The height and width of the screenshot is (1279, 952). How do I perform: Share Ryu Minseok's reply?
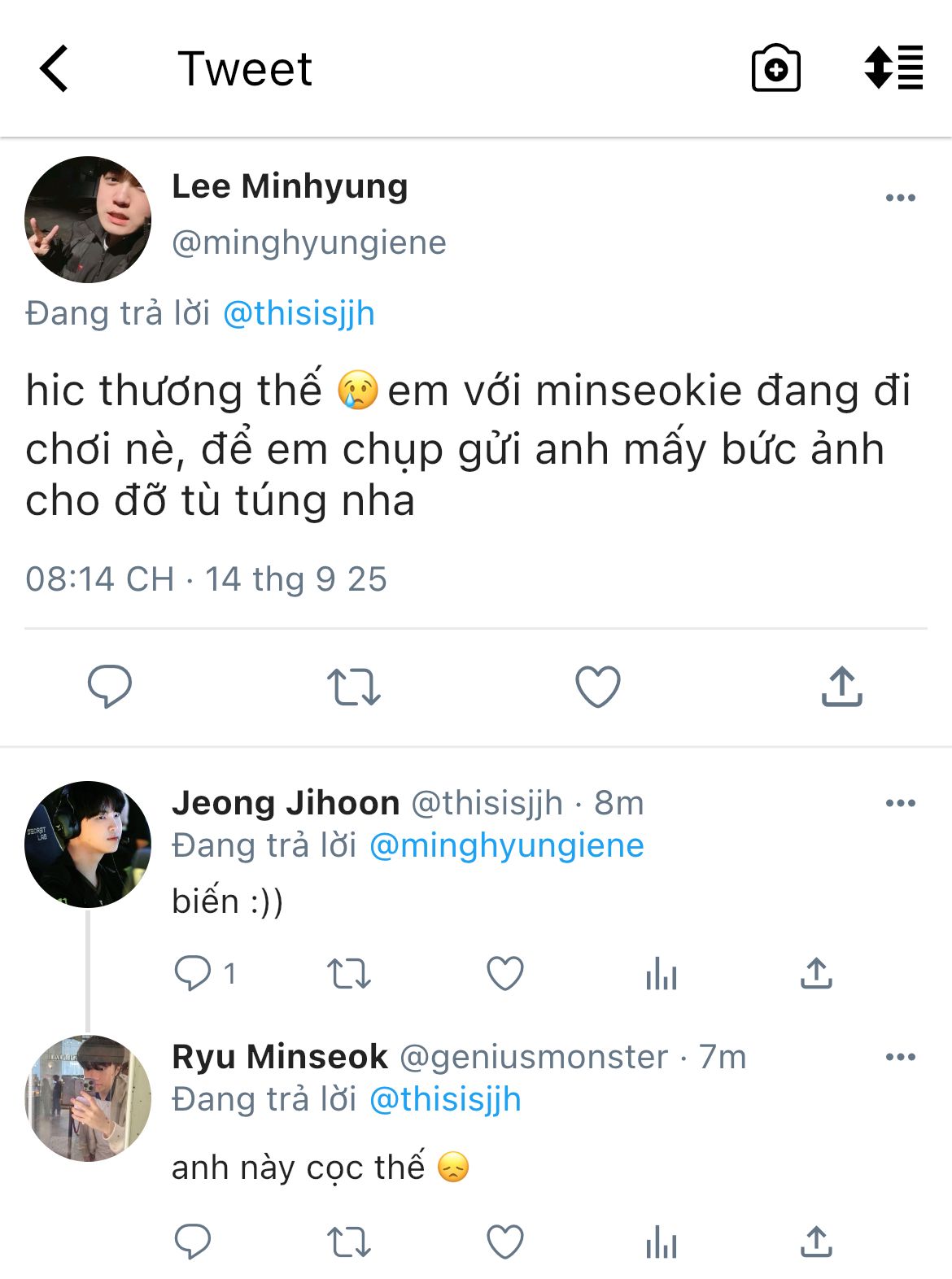816,1242
